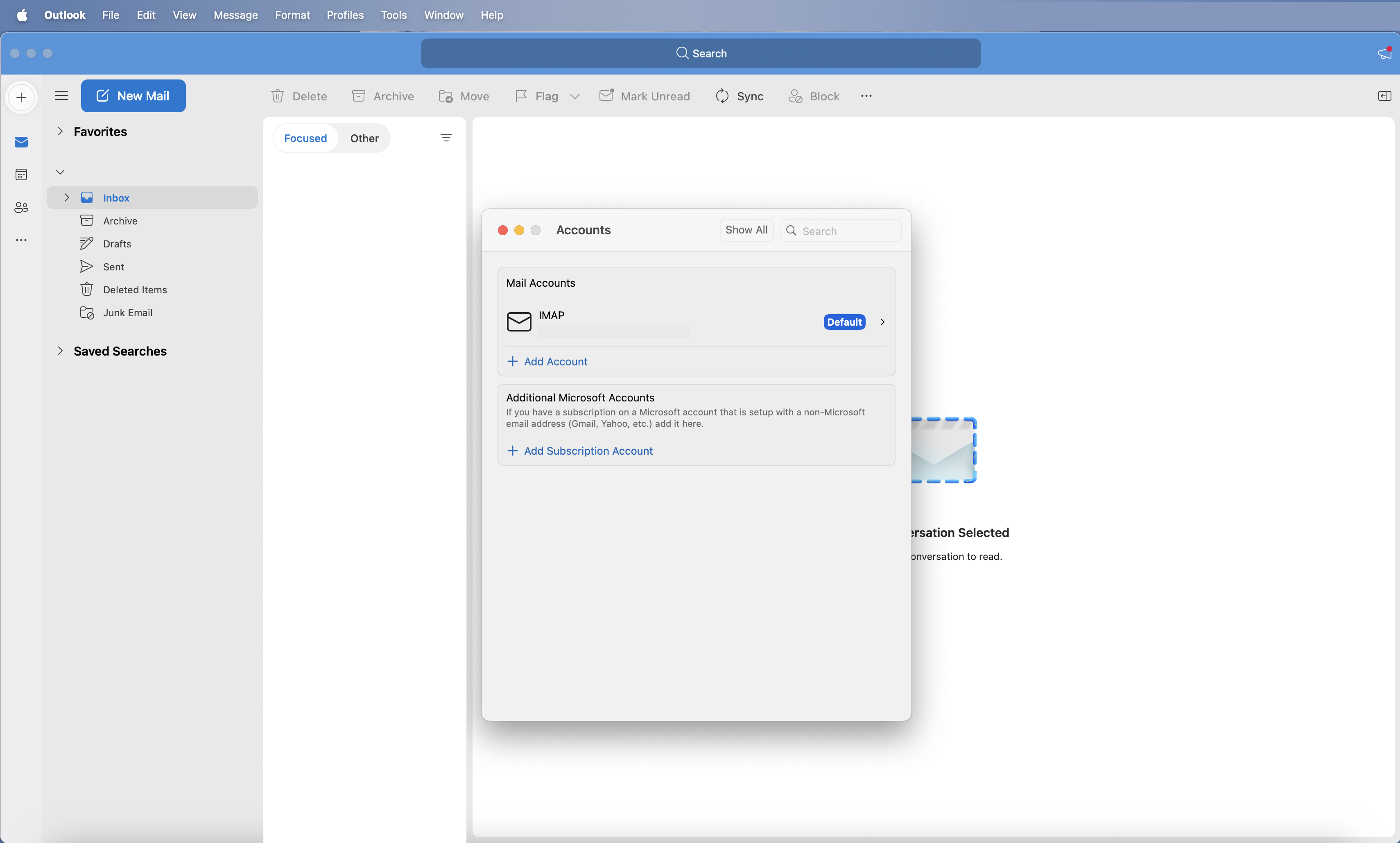This screenshot has height=843, width=1400.
Task: Open the Tools menu
Action: pyautogui.click(x=394, y=15)
